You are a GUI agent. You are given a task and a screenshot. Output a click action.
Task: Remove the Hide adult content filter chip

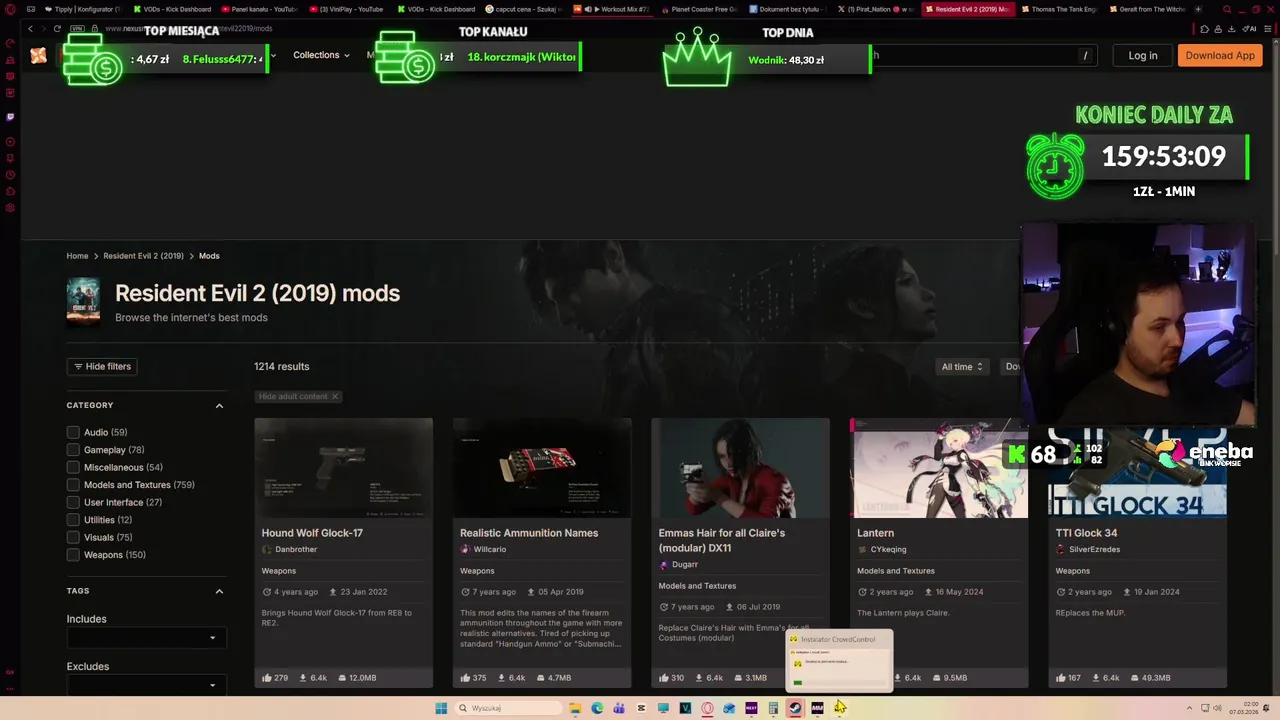[x=335, y=396]
